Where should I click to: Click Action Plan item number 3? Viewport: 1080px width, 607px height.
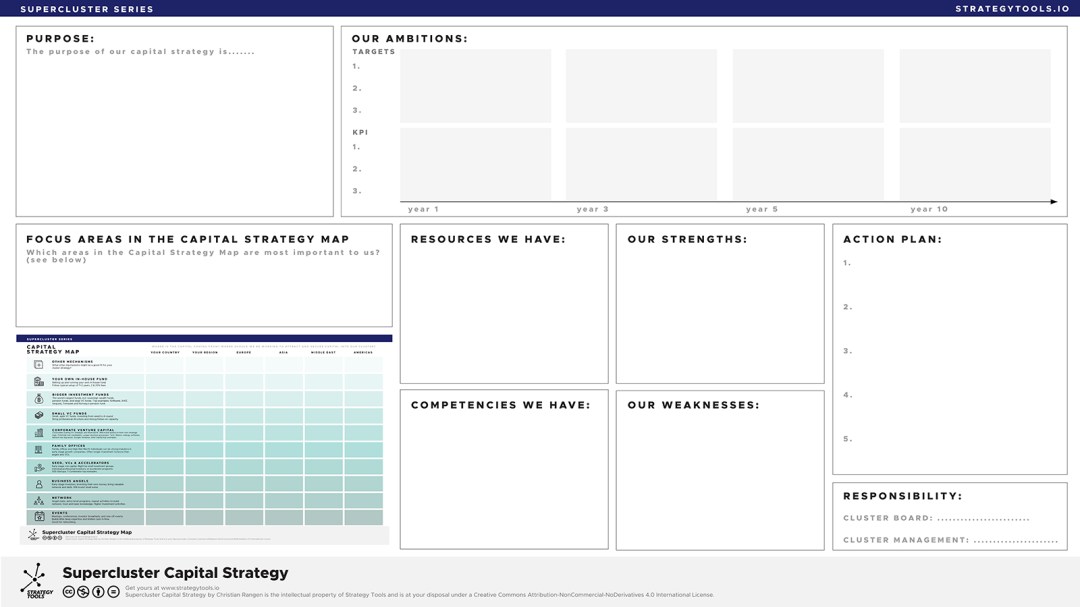point(847,351)
